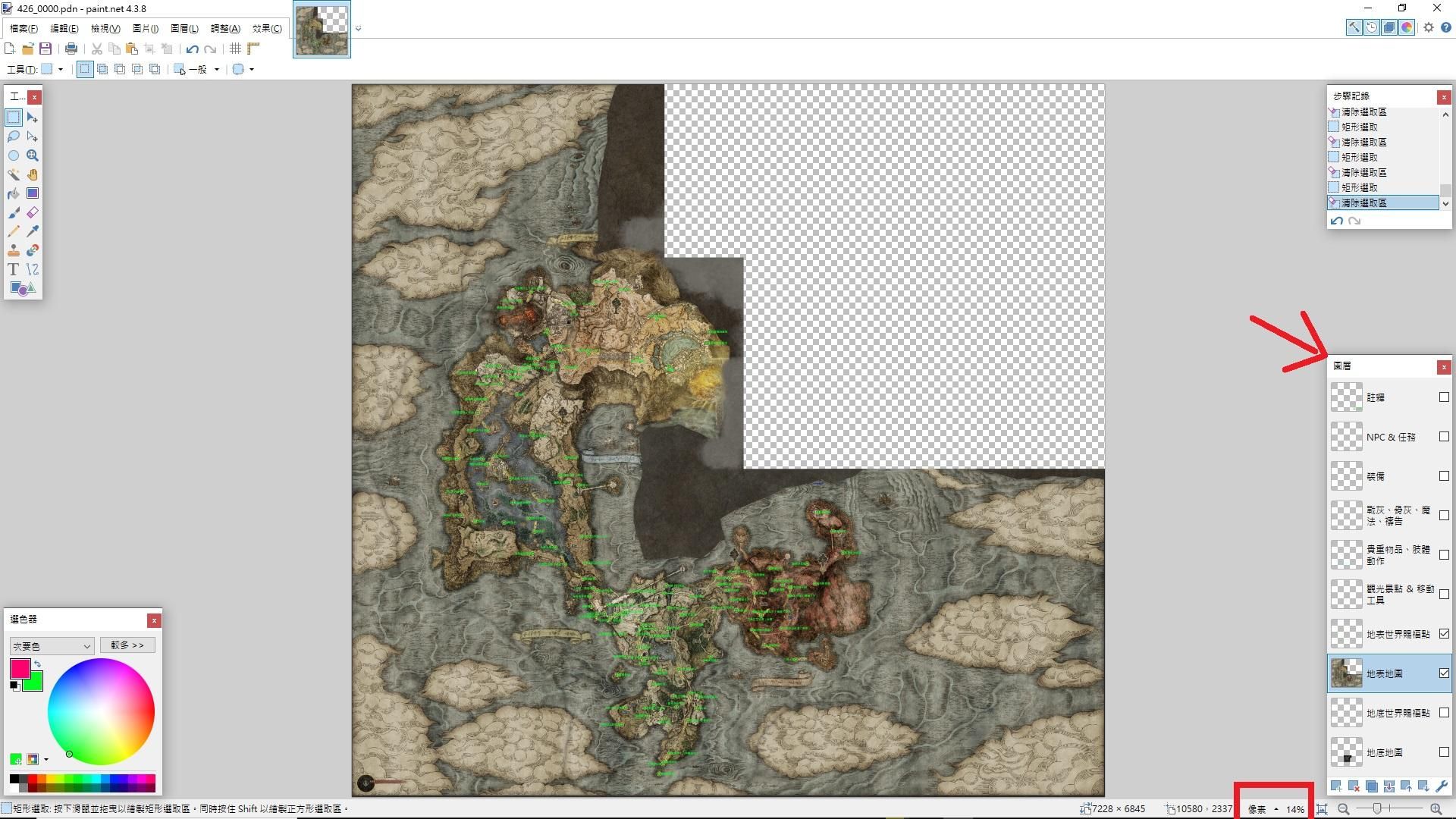Open Layer Properties wrench icon
Image resolution: width=1456 pixels, height=819 pixels.
click(x=1442, y=786)
